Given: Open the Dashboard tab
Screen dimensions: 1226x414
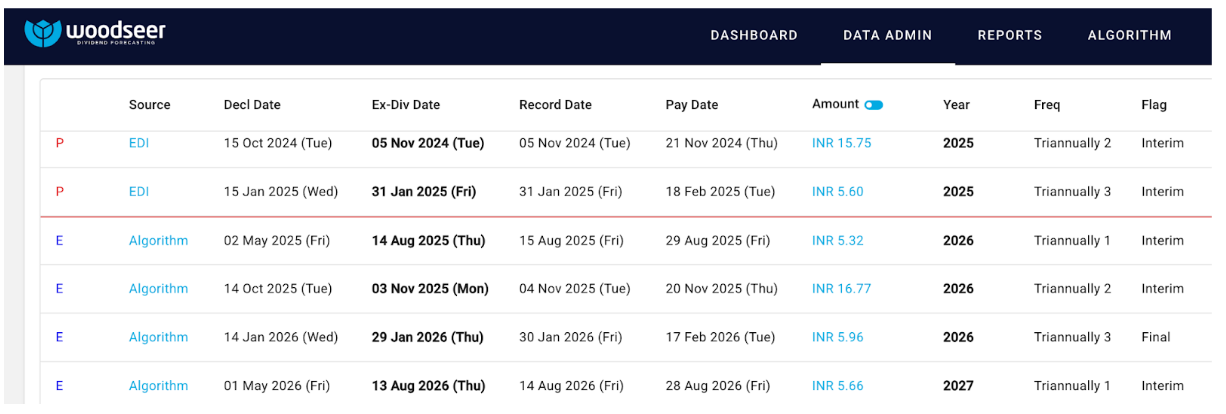Looking at the screenshot, I should coord(754,35).
